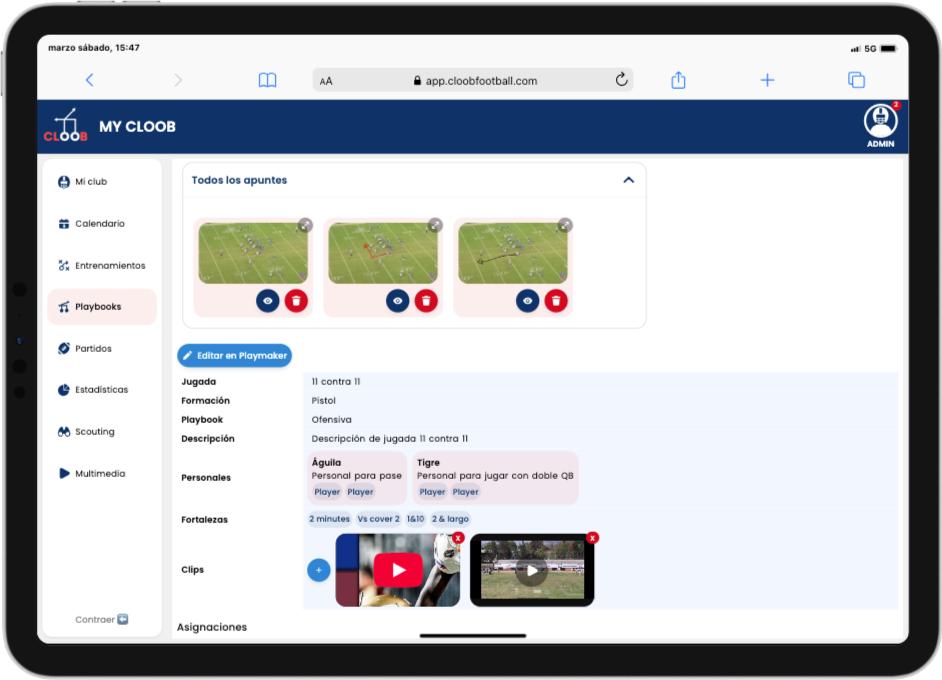Collapse the Todos los apuntes panel
Image resolution: width=942 pixels, height=680 pixels.
tap(628, 180)
